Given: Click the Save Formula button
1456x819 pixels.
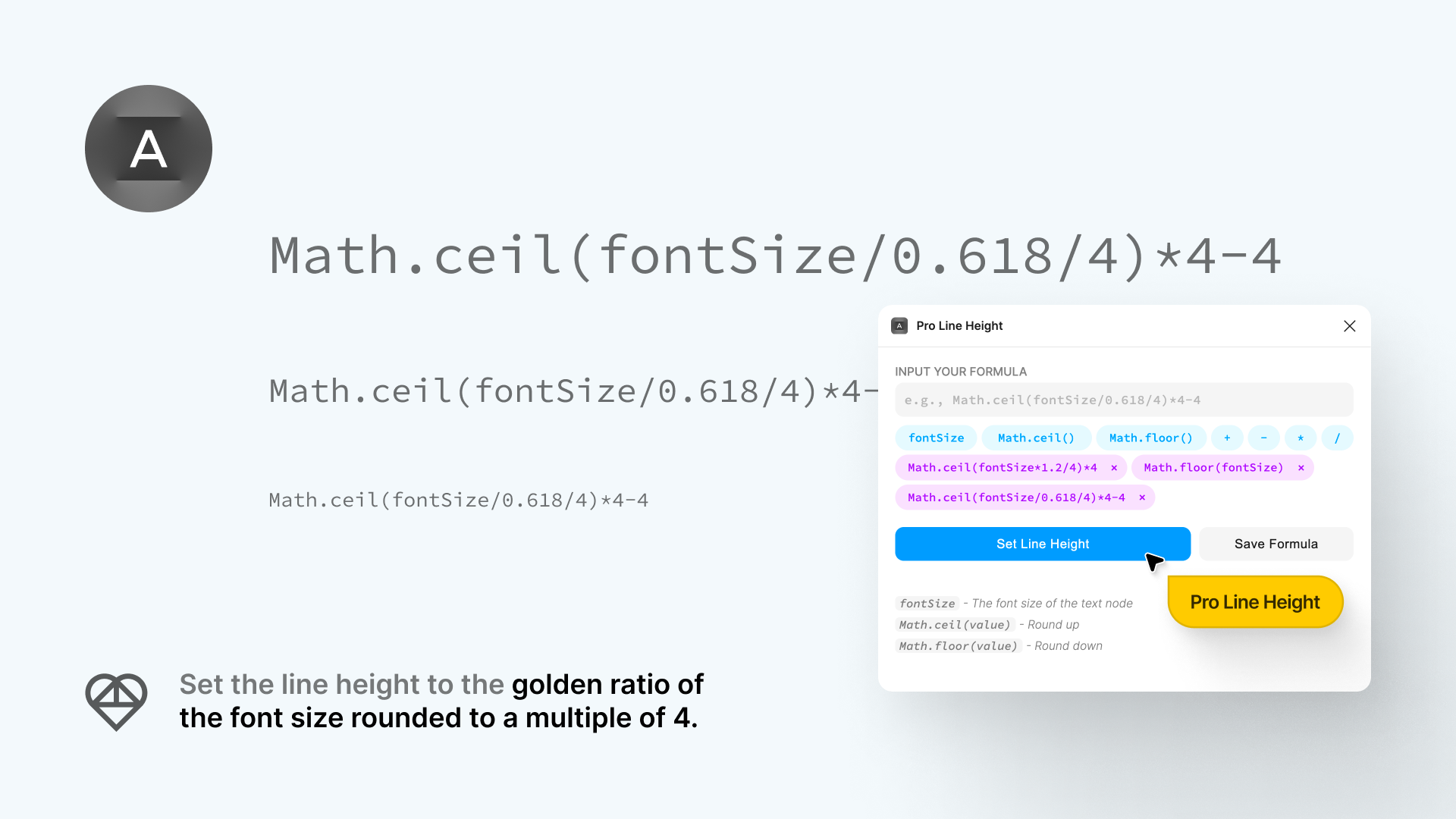Looking at the screenshot, I should tap(1276, 544).
